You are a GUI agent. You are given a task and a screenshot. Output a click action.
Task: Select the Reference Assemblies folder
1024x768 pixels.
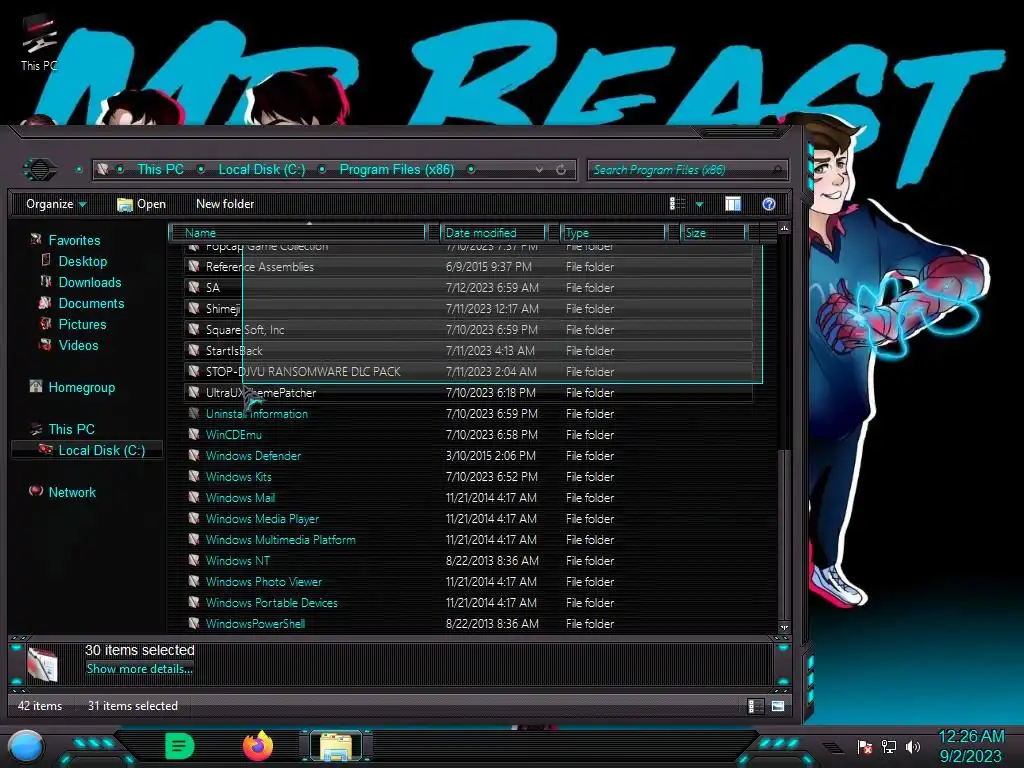point(468,266)
